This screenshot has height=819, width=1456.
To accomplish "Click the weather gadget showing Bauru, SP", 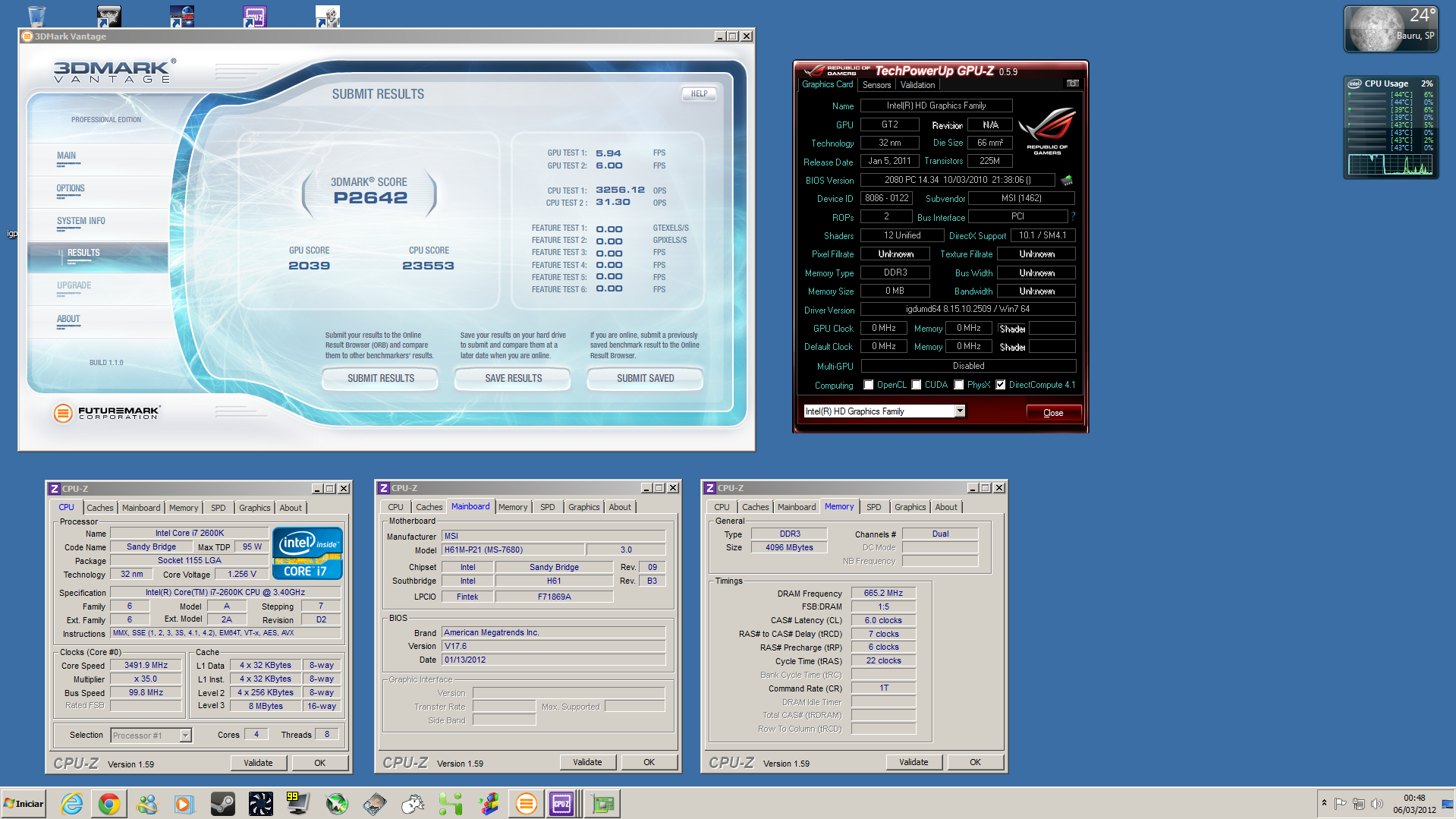I will coord(1390,29).
